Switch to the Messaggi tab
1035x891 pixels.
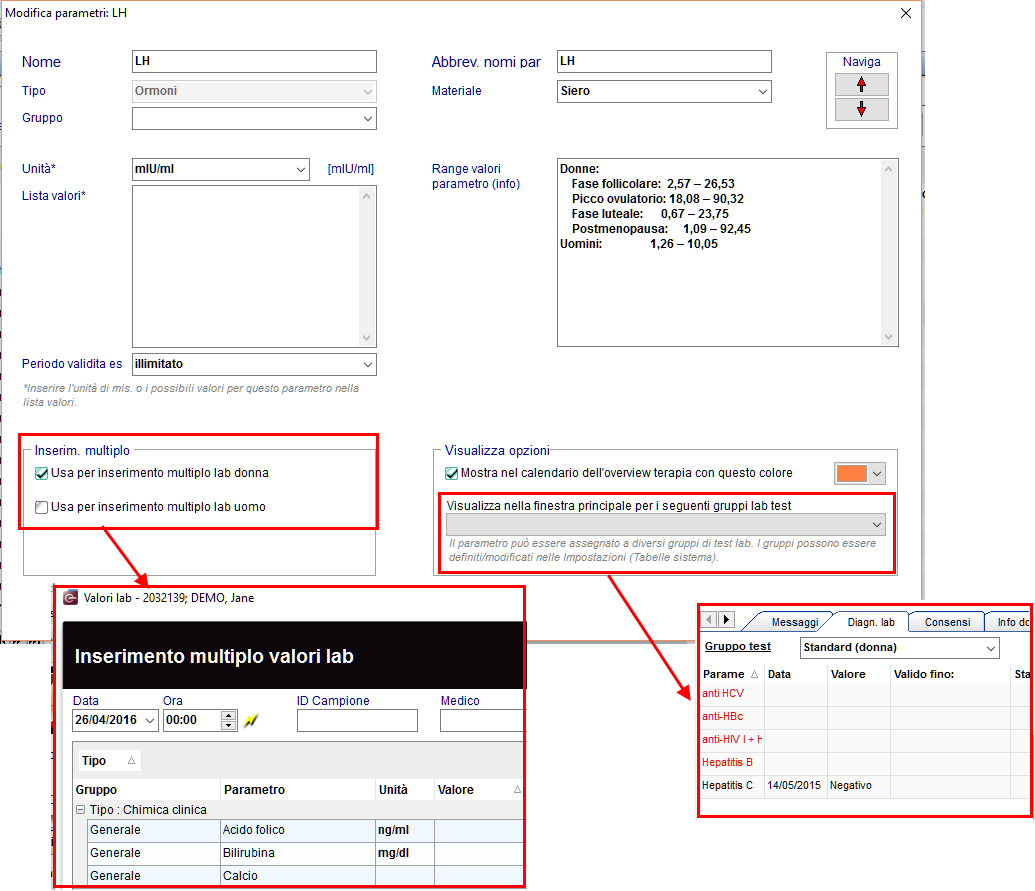pyautogui.click(x=795, y=622)
